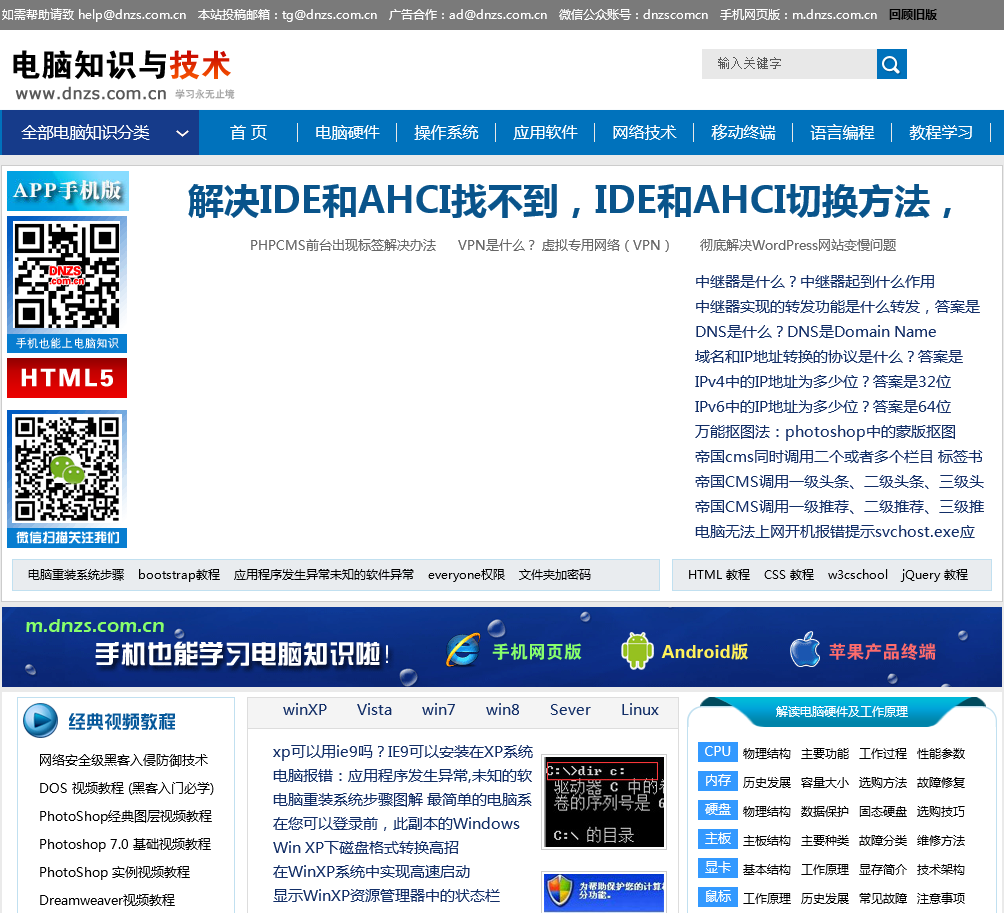Screen dimensions: 1004x913
Task: Click the 文件夹加密码 tag
Action: [x=555, y=574]
